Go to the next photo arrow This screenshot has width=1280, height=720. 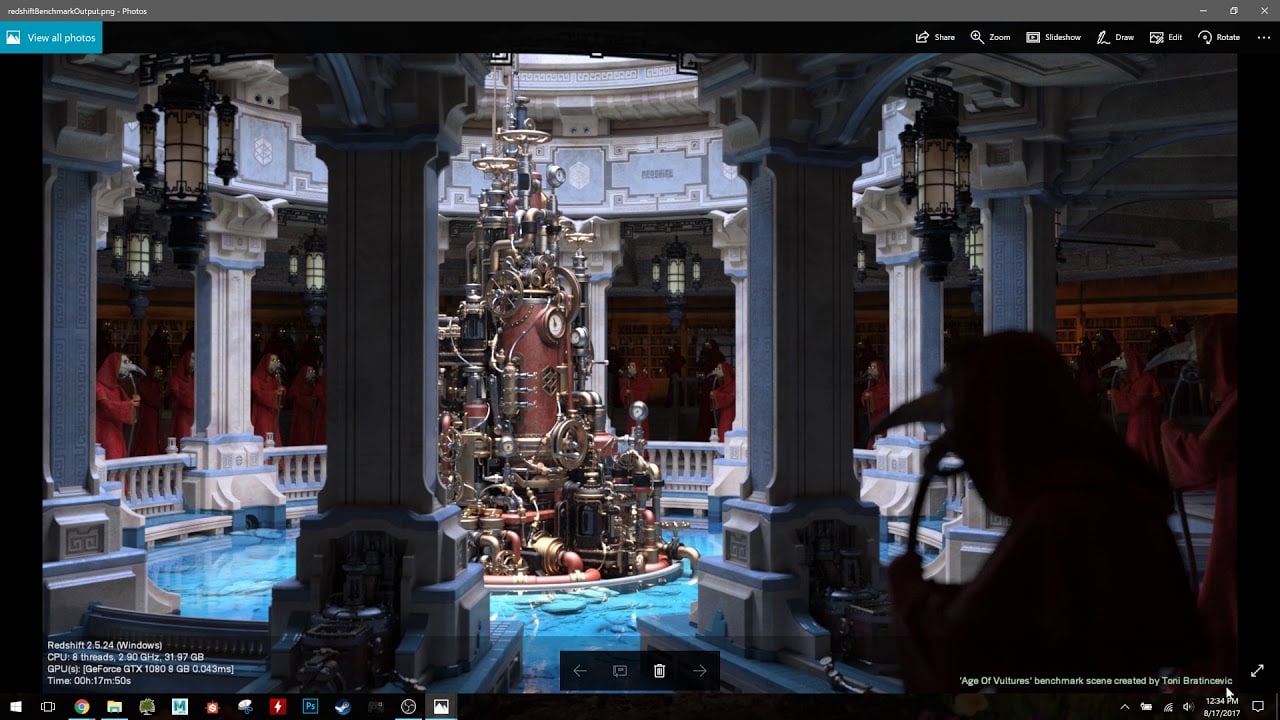[x=700, y=671]
